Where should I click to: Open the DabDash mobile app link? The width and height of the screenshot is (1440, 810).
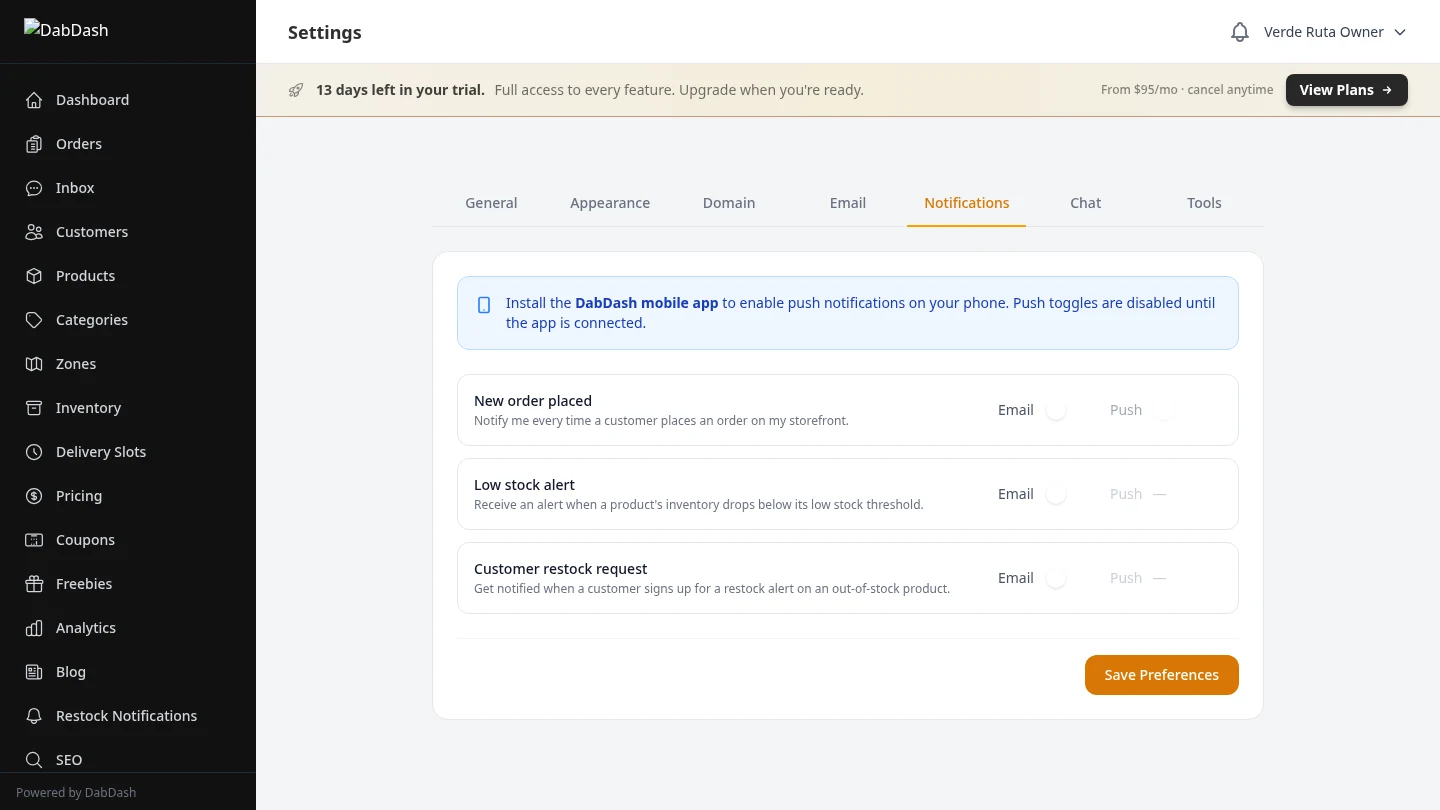[646, 302]
